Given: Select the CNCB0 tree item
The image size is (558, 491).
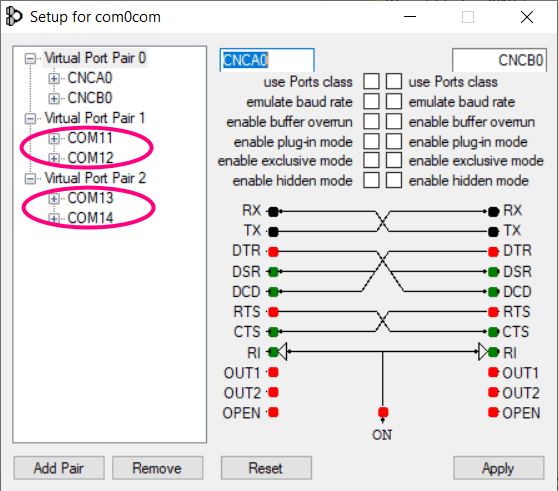Looking at the screenshot, I should pos(90,98).
